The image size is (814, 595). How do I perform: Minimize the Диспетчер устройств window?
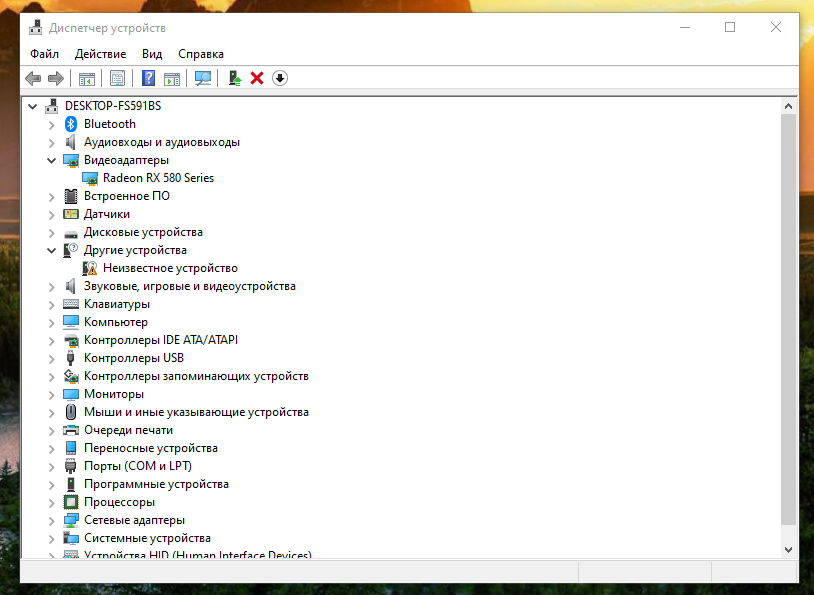click(x=685, y=27)
